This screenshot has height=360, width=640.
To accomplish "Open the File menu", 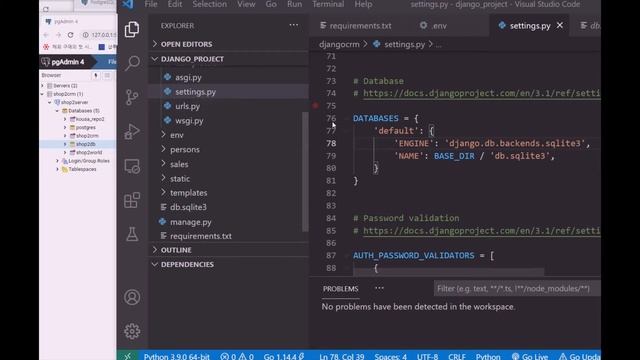I will tap(151, 4).
